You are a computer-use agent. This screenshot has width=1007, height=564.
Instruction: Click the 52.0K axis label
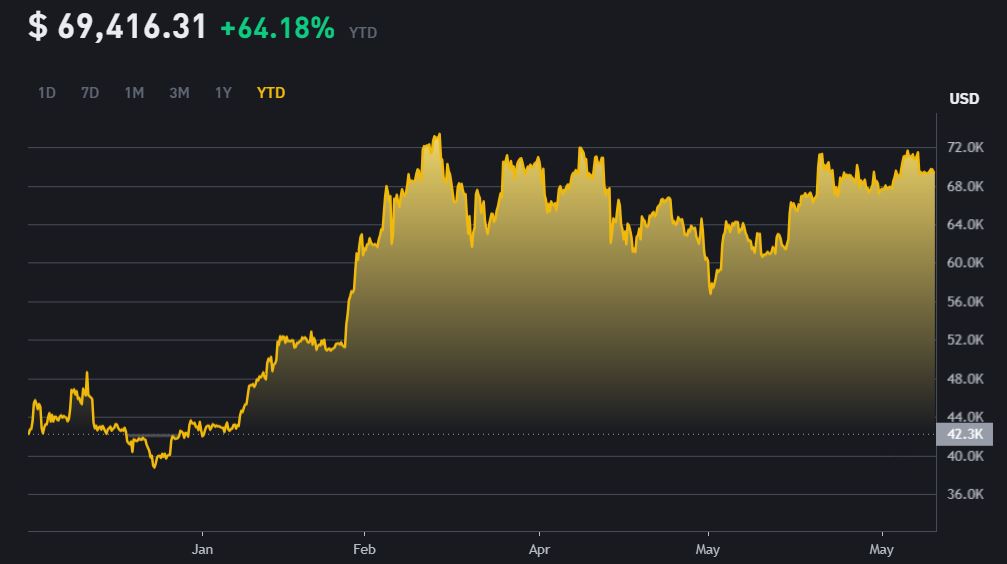(x=965, y=339)
